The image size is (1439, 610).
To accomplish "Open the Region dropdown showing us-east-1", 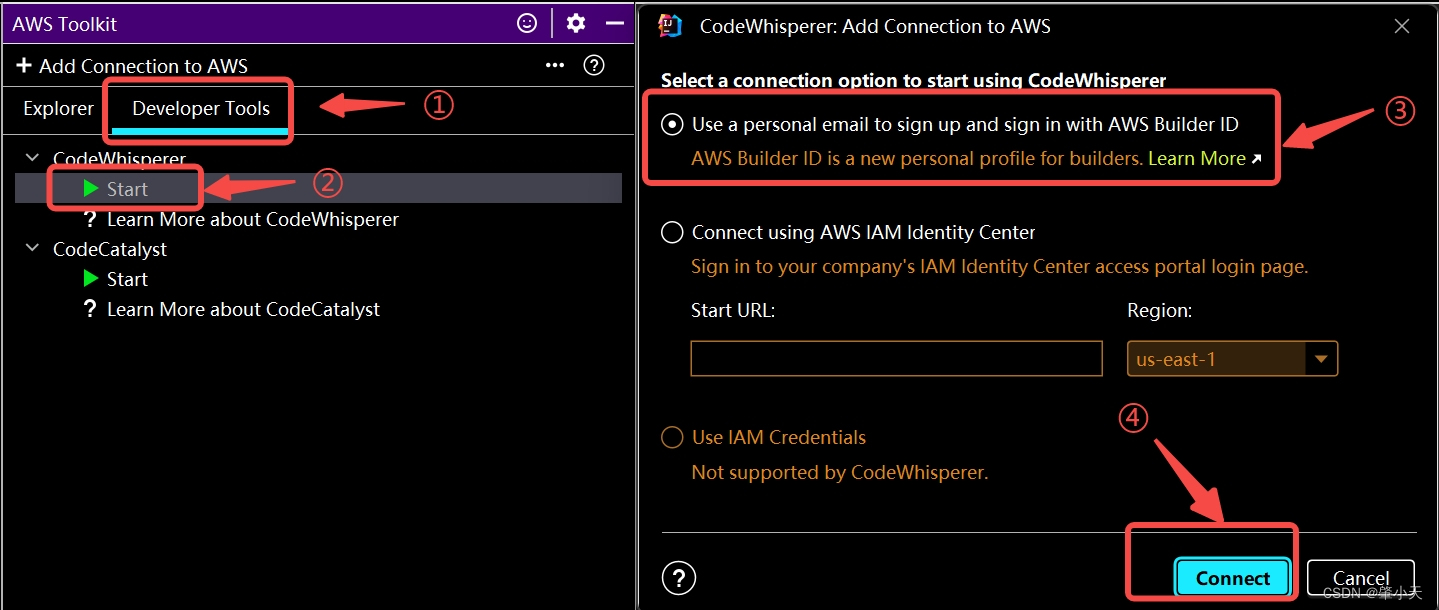I will click(x=1232, y=358).
